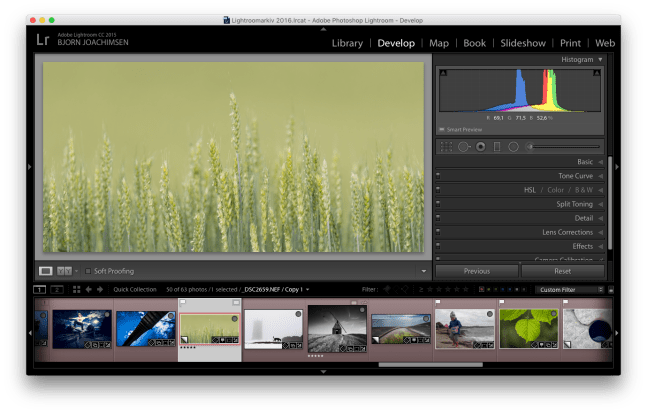Click the main window display button 1
The height and width of the screenshot is (413, 647).
tap(39, 290)
